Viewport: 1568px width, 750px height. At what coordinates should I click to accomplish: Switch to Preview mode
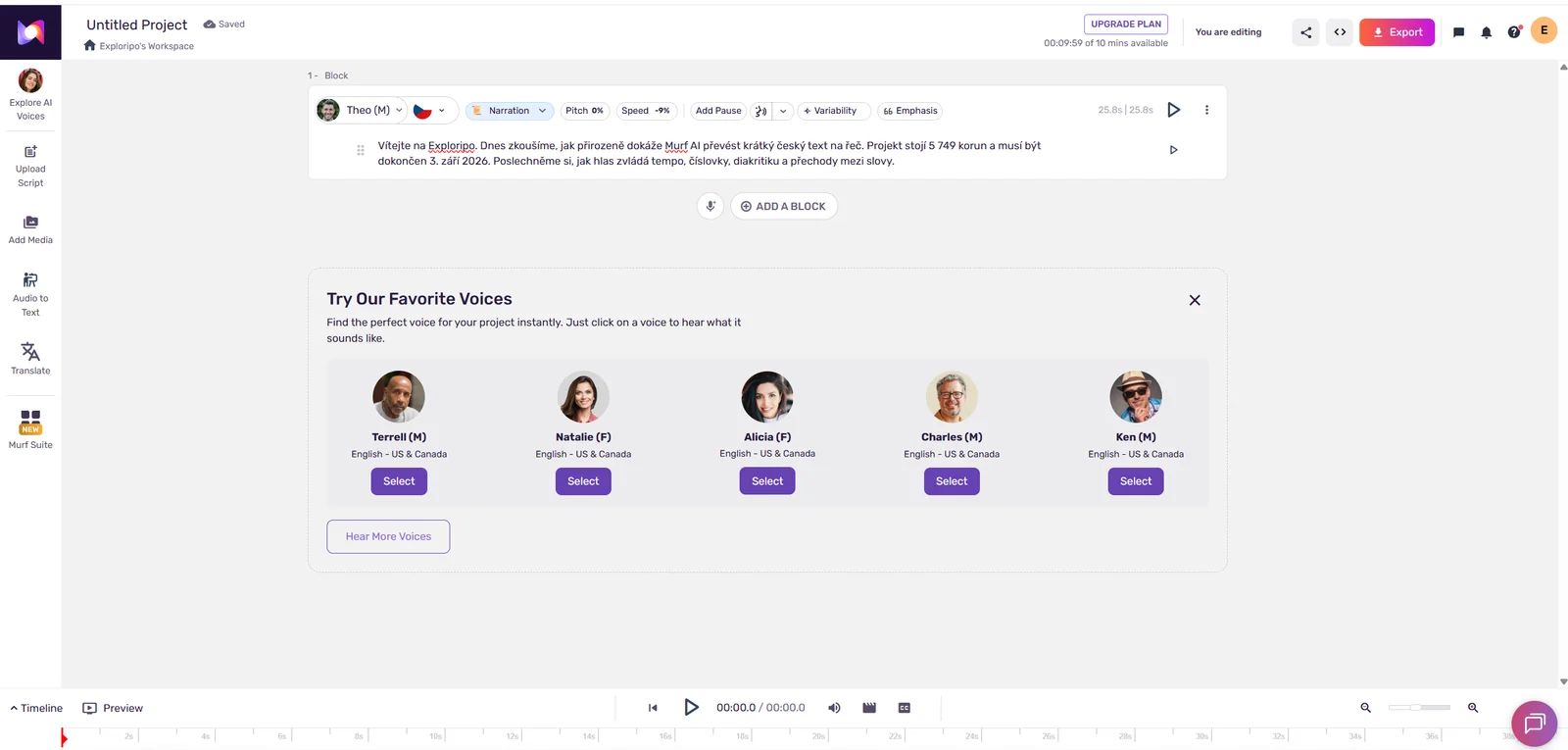point(113,708)
